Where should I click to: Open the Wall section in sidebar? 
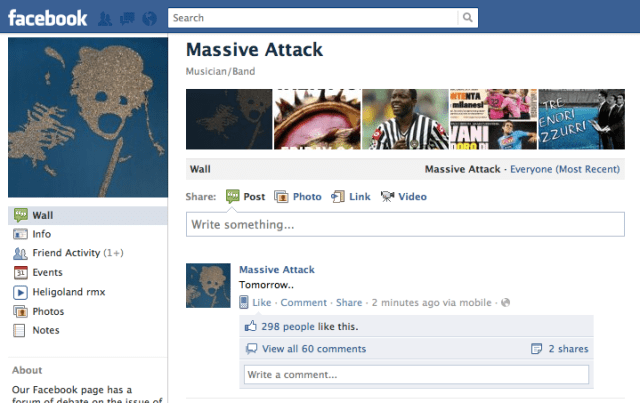[42, 215]
